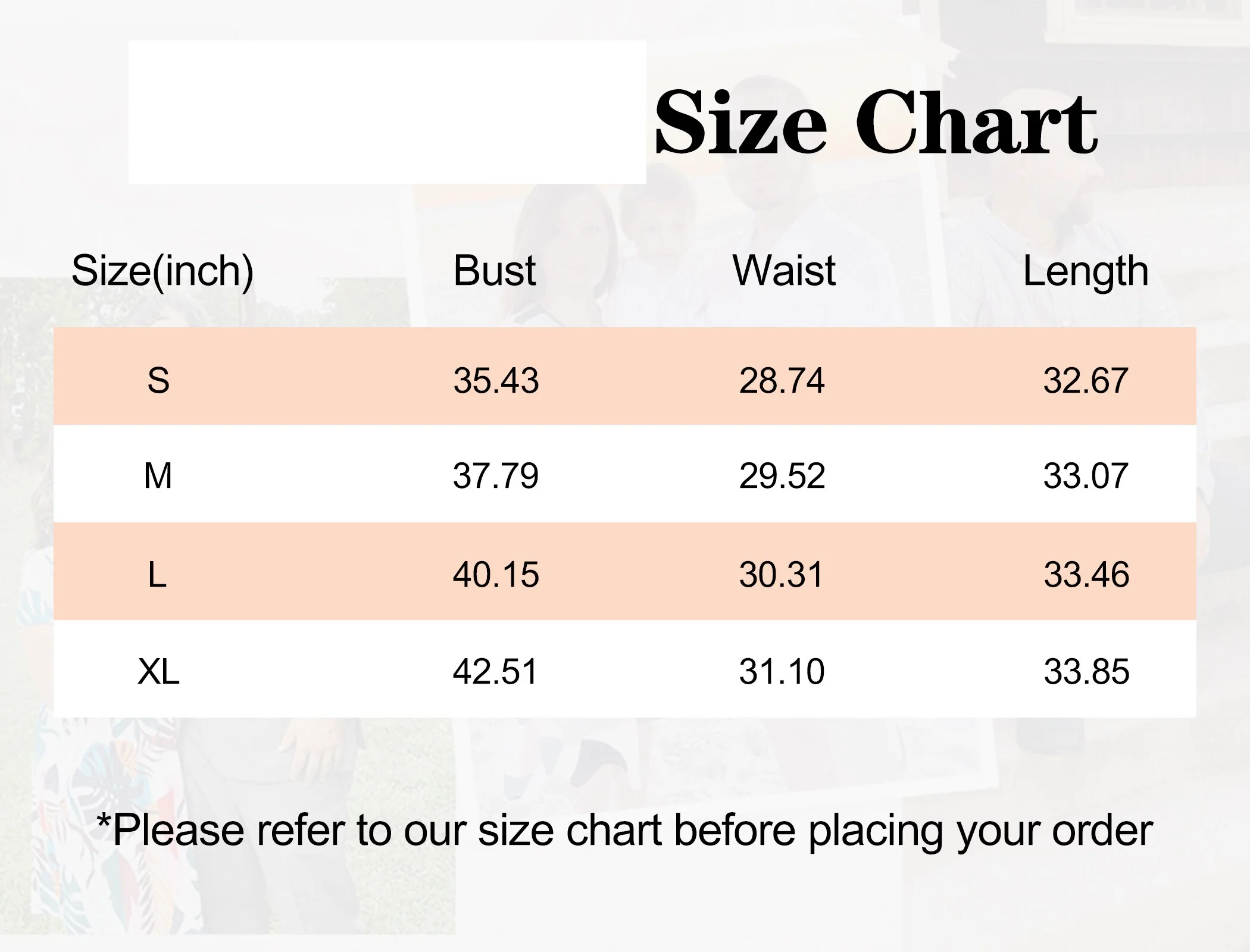This screenshot has width=1250, height=952.
Task: Click waist value 31.10
Action: pos(782,672)
